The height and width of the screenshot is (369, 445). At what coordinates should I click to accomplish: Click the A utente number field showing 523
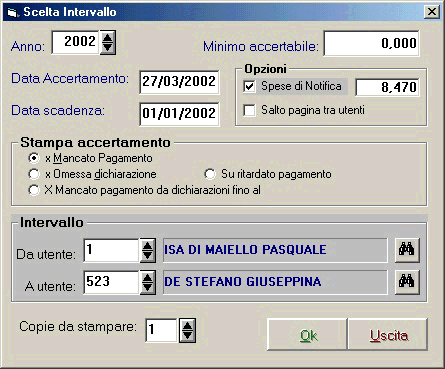coord(111,282)
